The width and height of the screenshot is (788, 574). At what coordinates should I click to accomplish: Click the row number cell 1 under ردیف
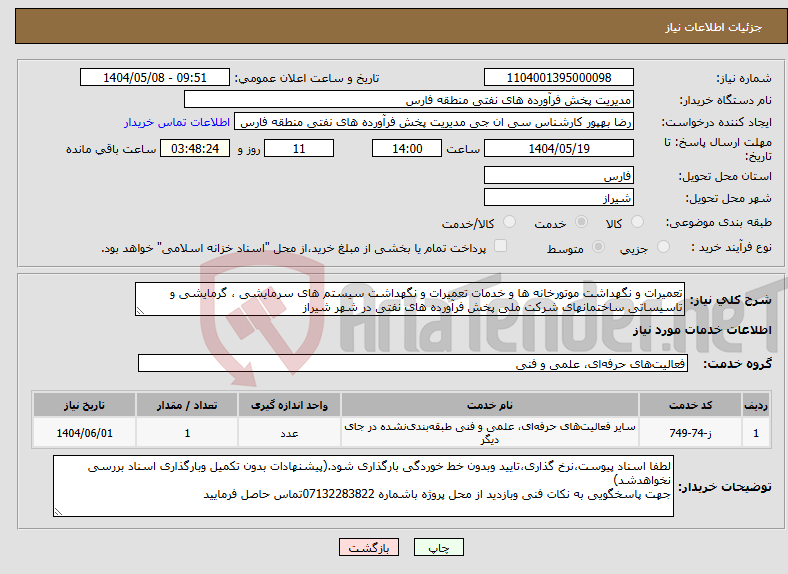coord(756,433)
